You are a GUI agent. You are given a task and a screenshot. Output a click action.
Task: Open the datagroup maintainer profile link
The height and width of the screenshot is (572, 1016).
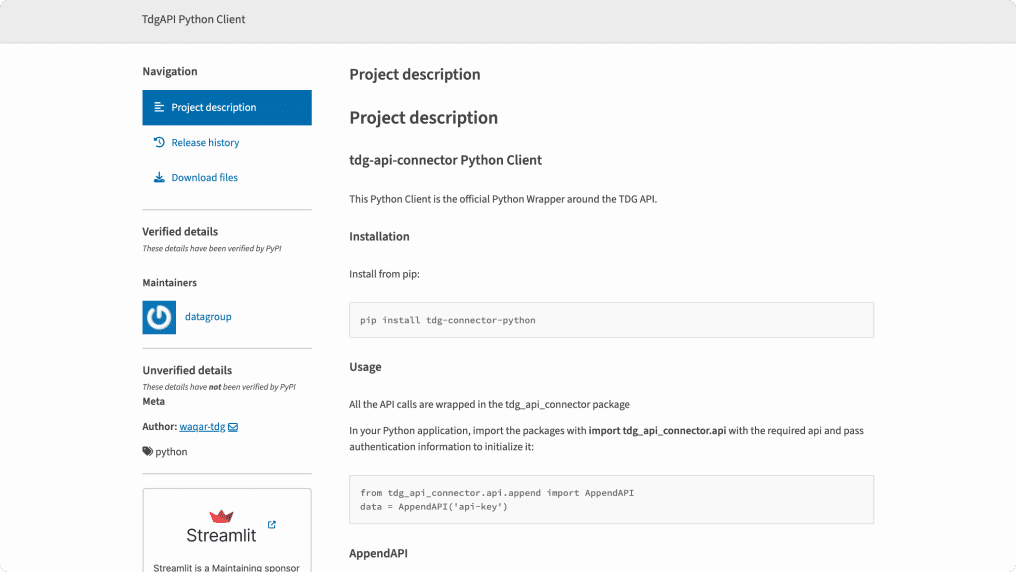[208, 317]
